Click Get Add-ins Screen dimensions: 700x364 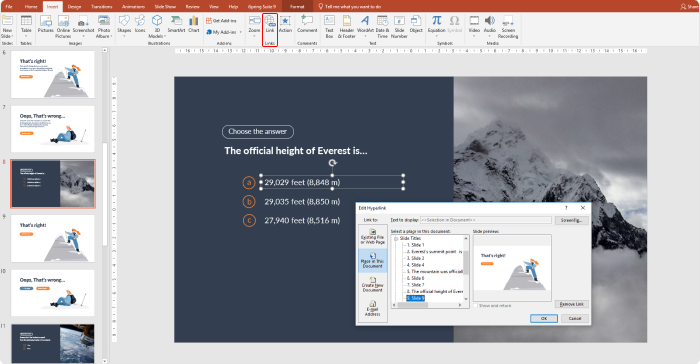tap(221, 21)
